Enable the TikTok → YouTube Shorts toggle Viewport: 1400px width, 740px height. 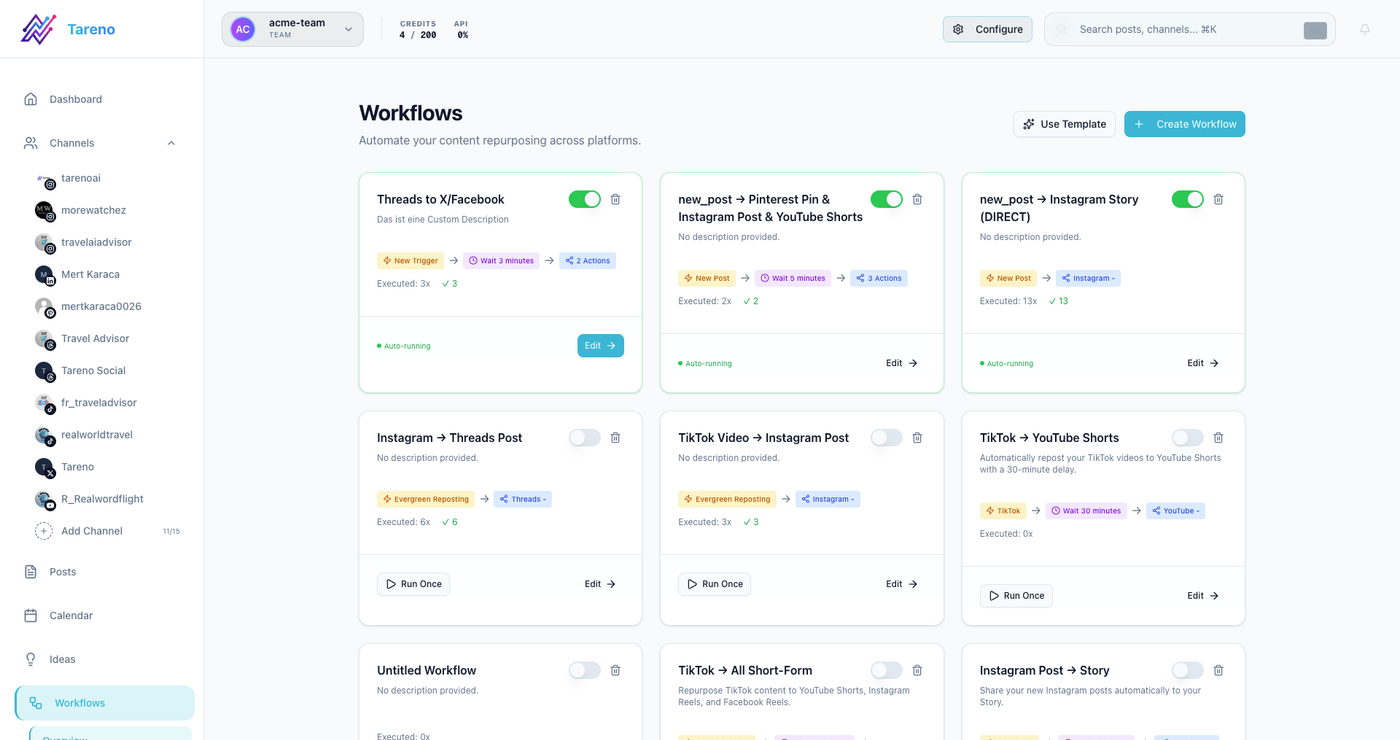click(x=1187, y=437)
